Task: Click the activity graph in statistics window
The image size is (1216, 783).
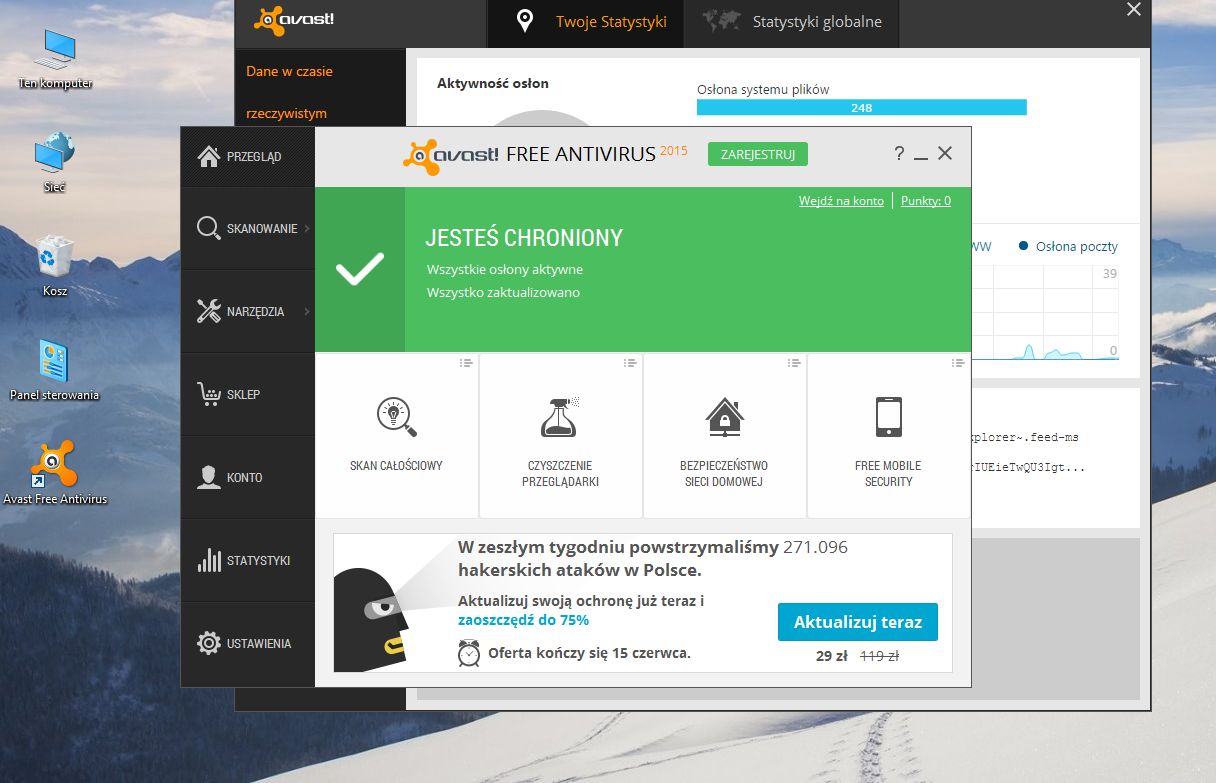Action: (x=1045, y=311)
